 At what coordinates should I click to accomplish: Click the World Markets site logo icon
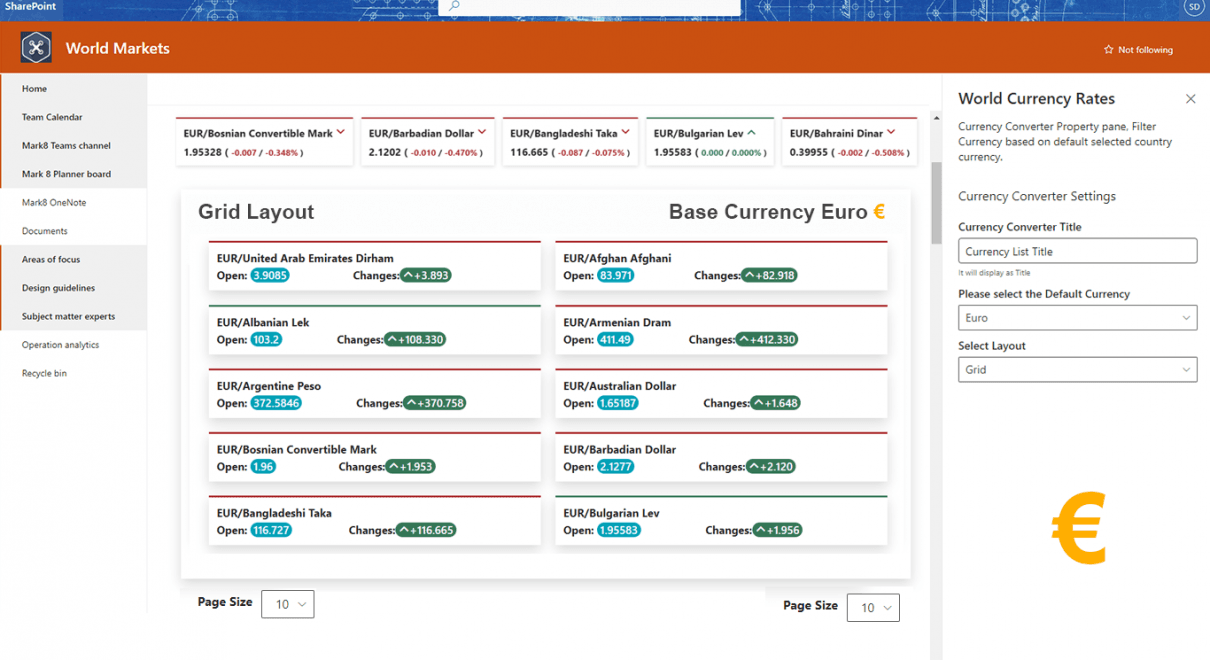point(36,48)
